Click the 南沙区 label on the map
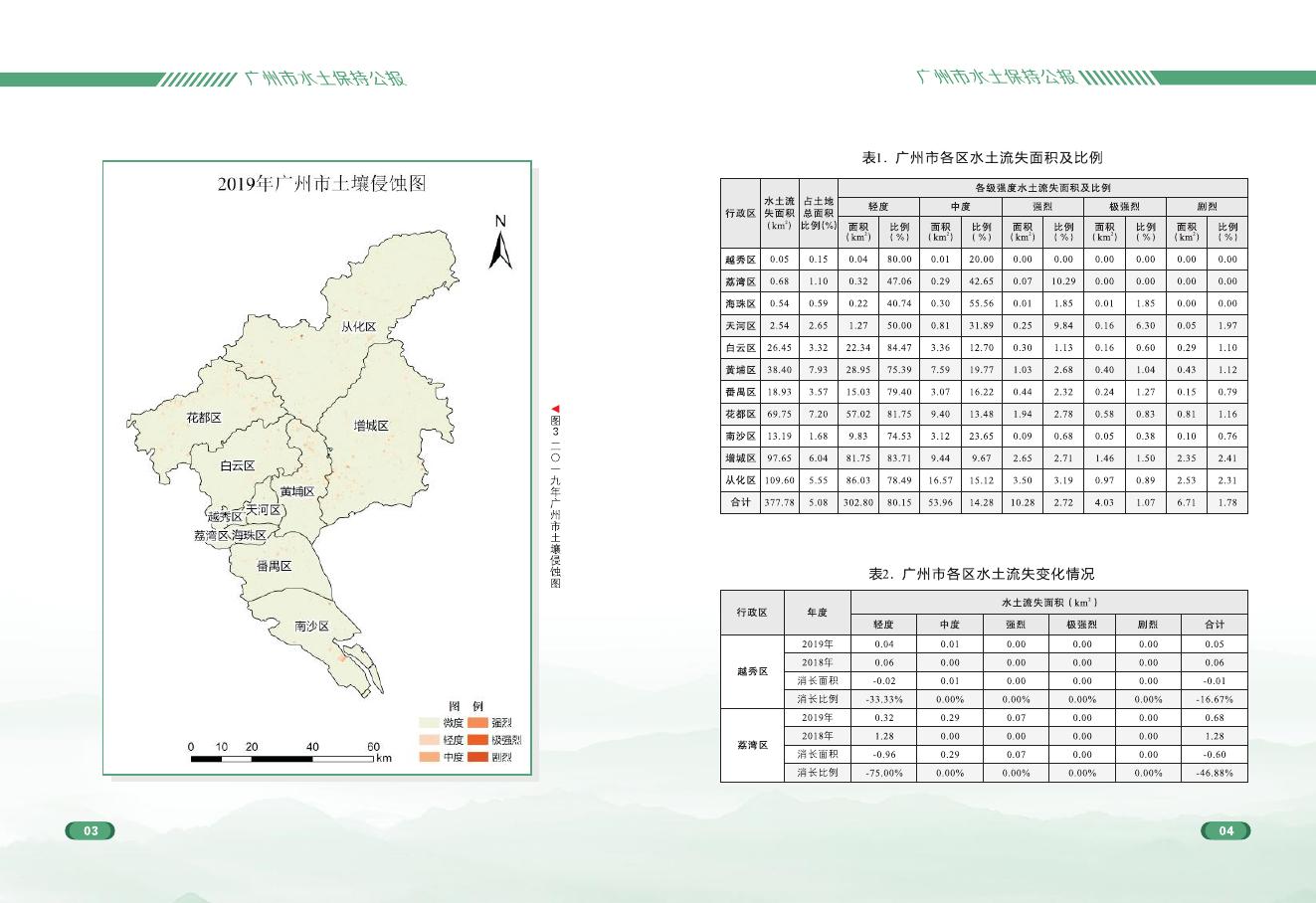The width and height of the screenshot is (1316, 903). coord(312,627)
